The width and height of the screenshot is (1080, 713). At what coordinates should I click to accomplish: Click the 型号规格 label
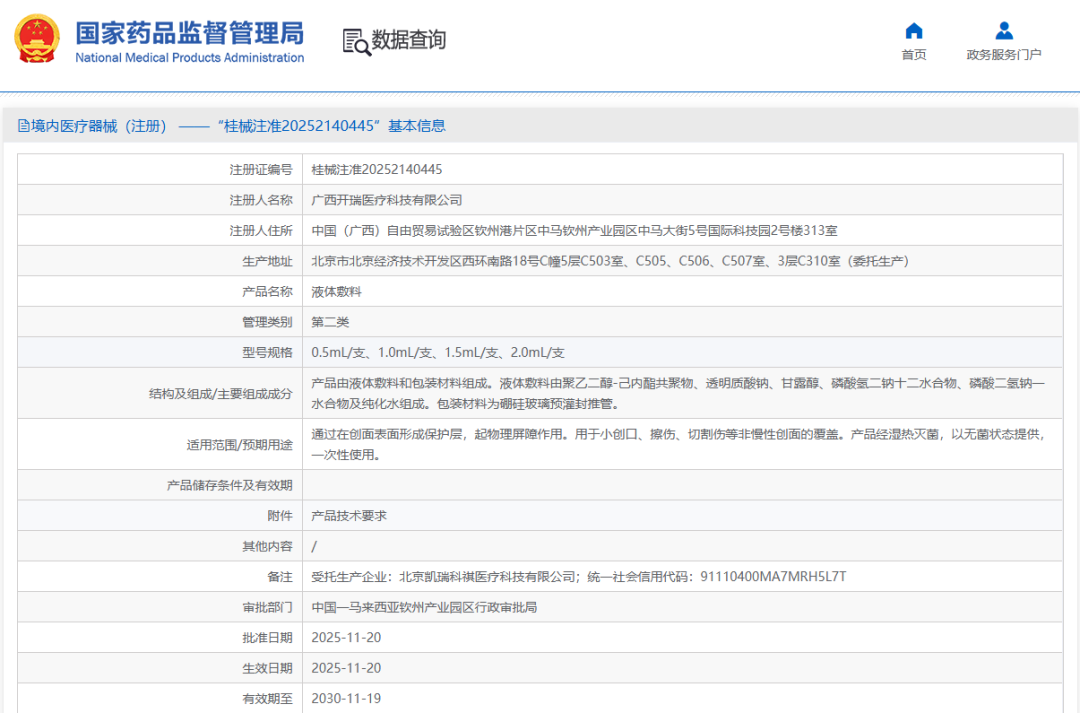[x=267, y=352]
